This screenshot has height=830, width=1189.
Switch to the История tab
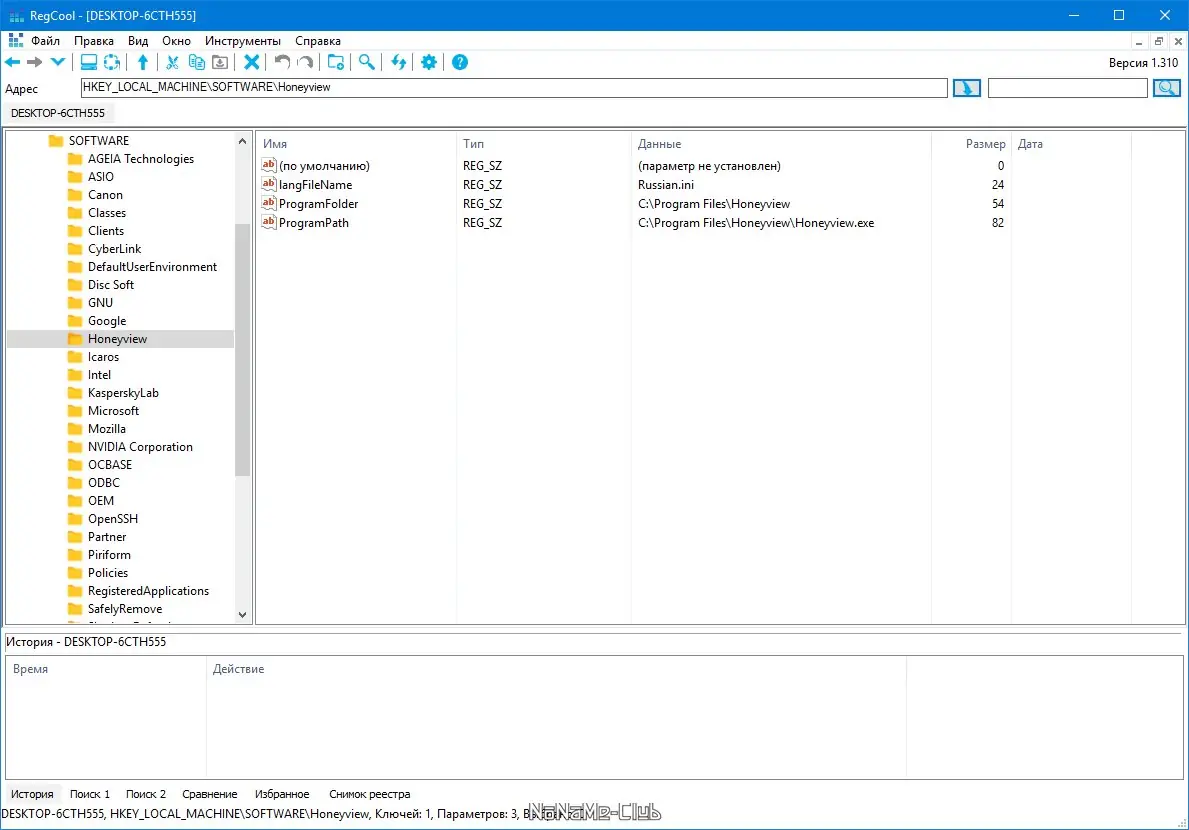[x=32, y=794]
